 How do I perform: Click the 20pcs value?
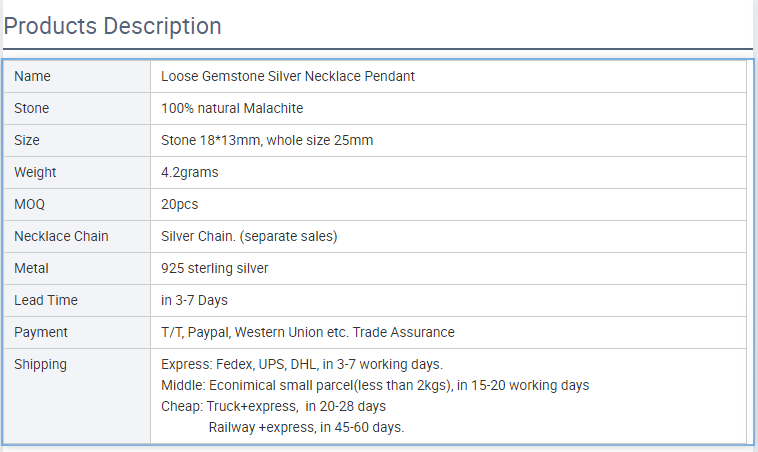point(180,204)
